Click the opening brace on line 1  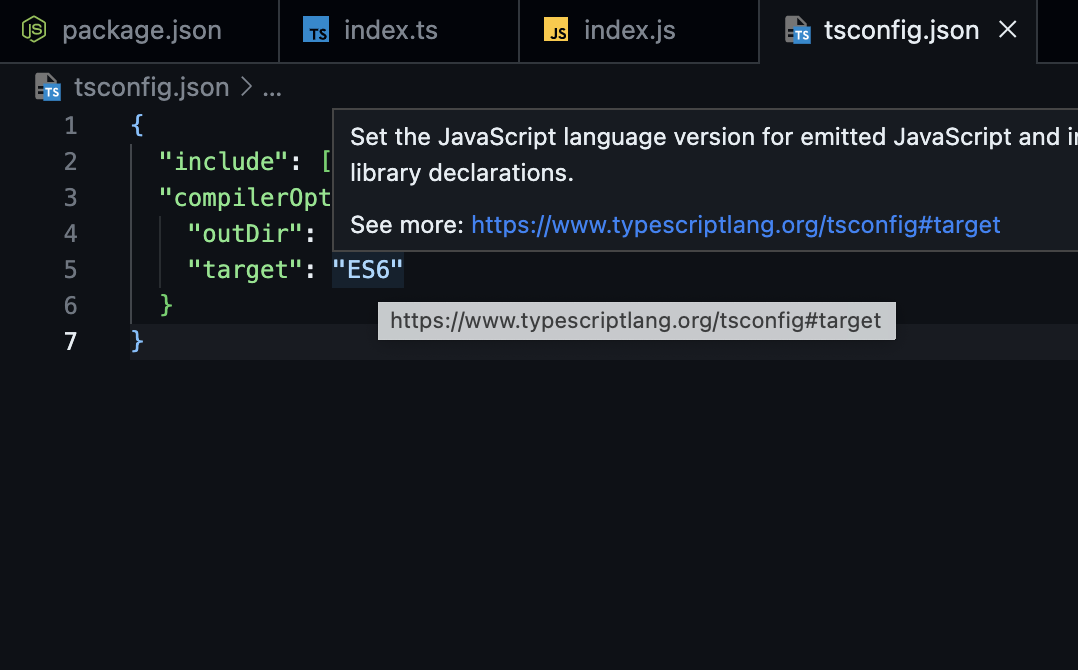click(137, 126)
